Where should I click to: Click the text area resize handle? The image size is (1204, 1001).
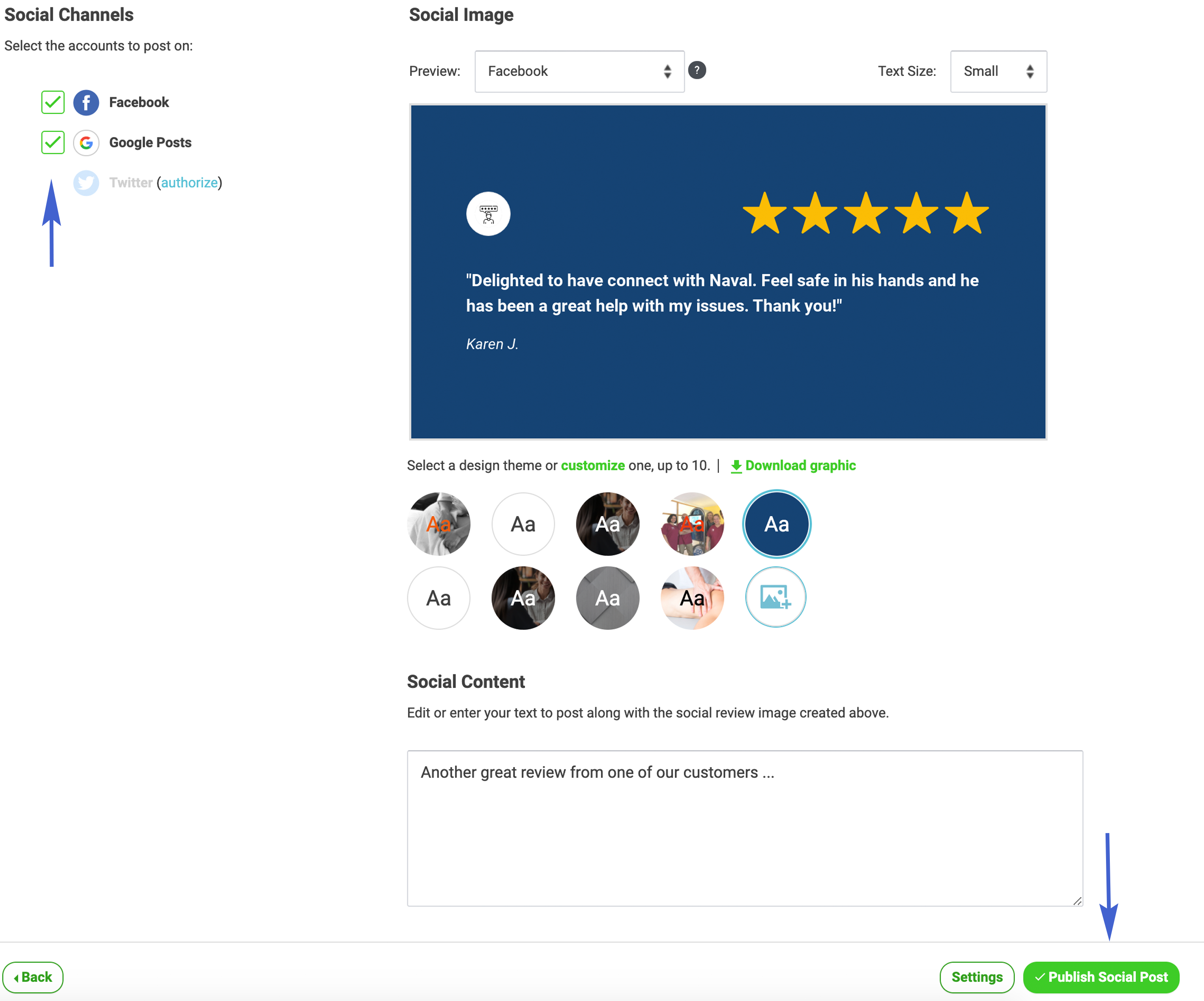[x=1077, y=900]
